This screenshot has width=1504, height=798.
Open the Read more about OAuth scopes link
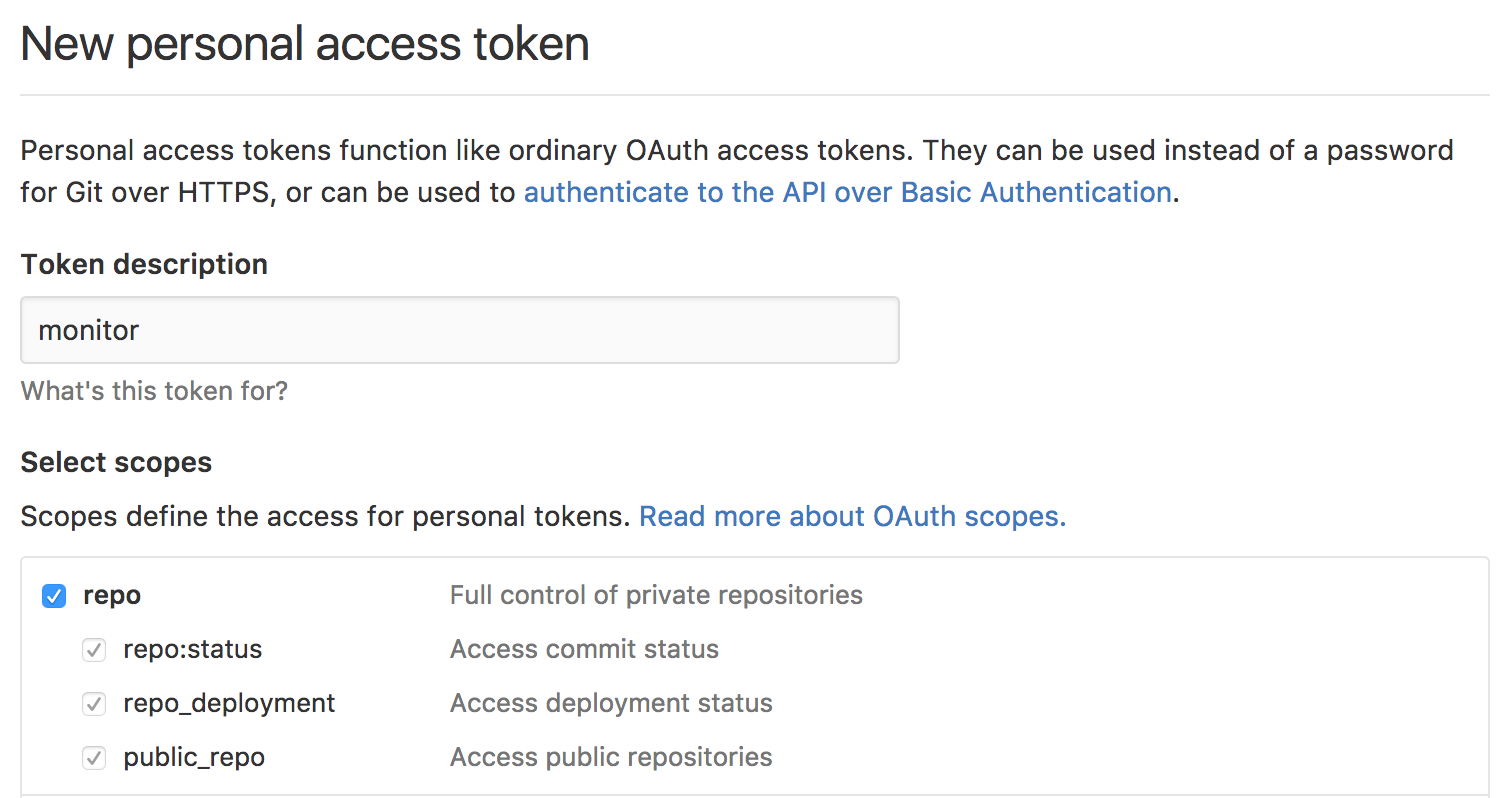(x=851, y=516)
